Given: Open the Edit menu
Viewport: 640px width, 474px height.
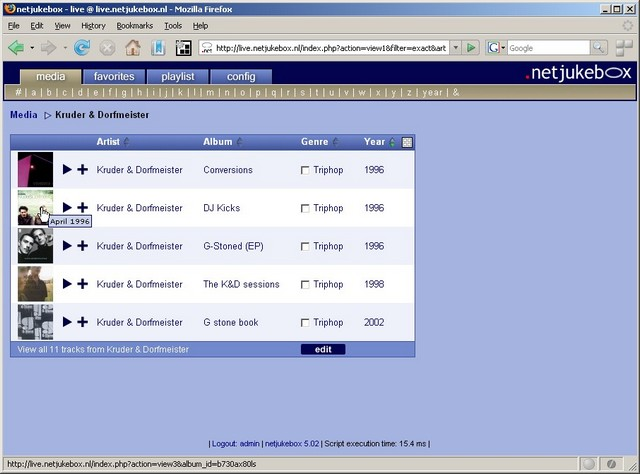Looking at the screenshot, I should point(37,26).
